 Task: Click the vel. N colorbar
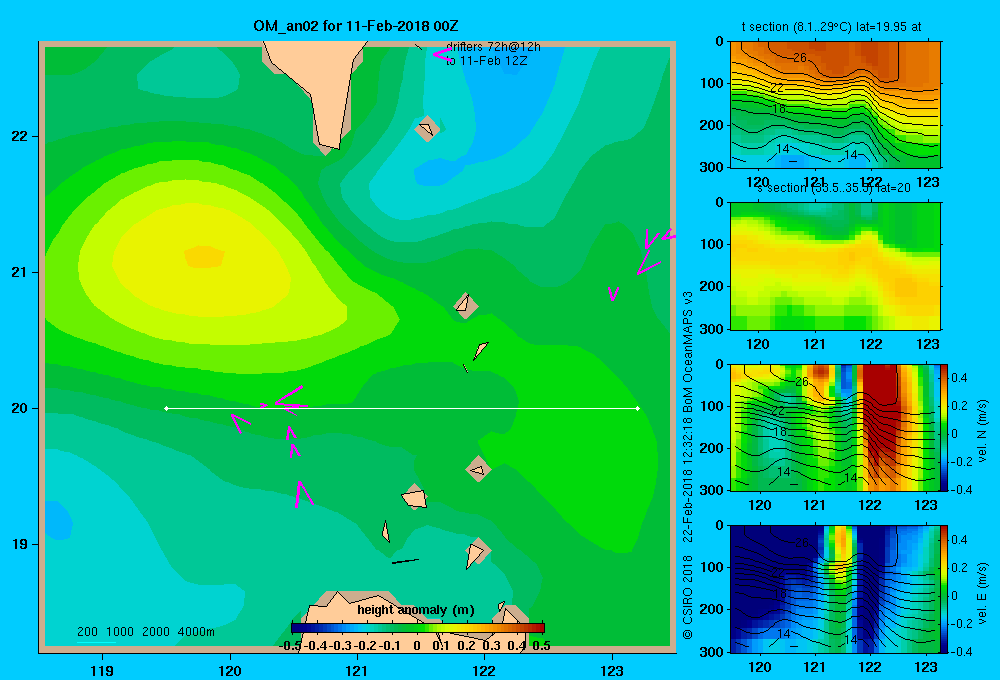[x=944, y=427]
